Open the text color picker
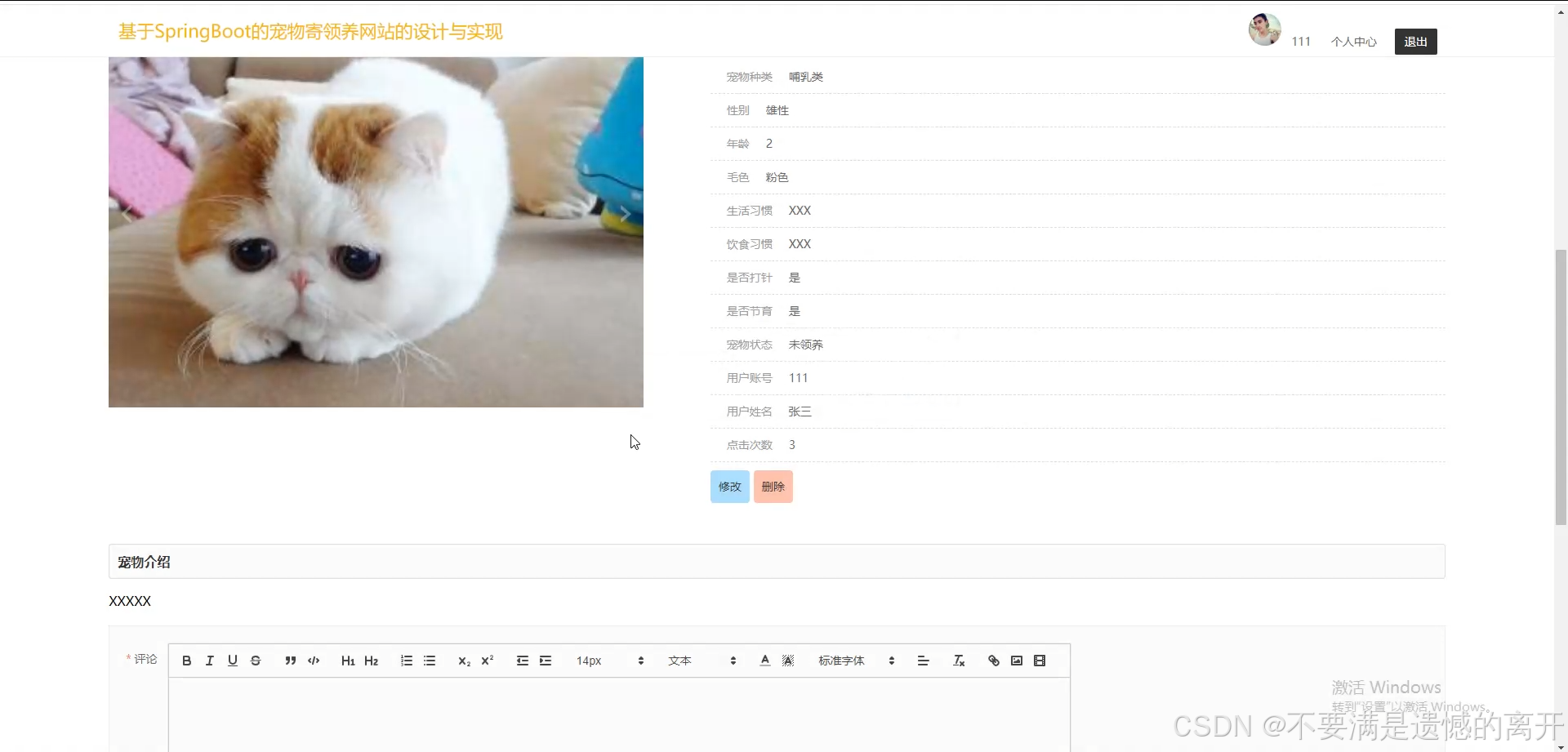 [x=765, y=661]
